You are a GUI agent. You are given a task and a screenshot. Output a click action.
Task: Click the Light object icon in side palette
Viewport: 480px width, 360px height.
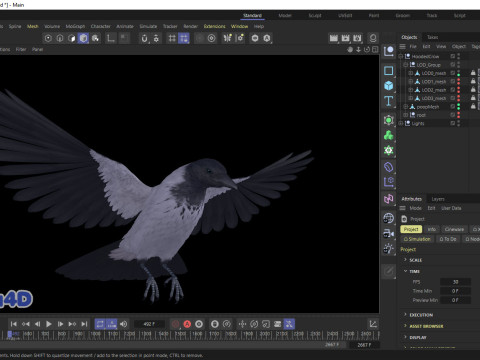tap(389, 249)
